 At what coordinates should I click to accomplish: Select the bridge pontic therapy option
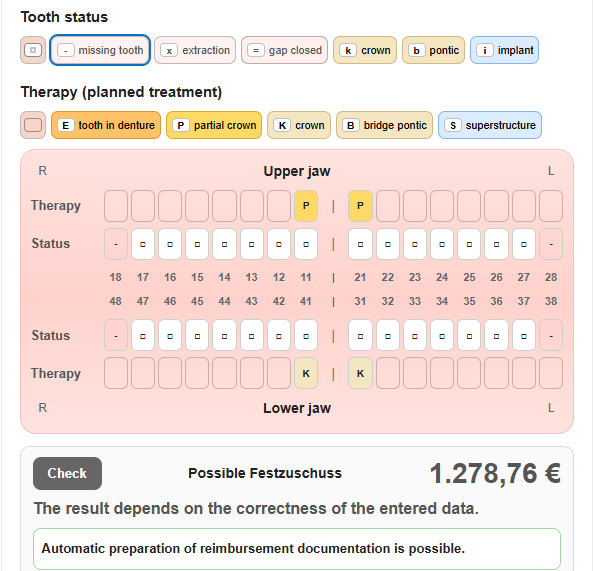384,125
